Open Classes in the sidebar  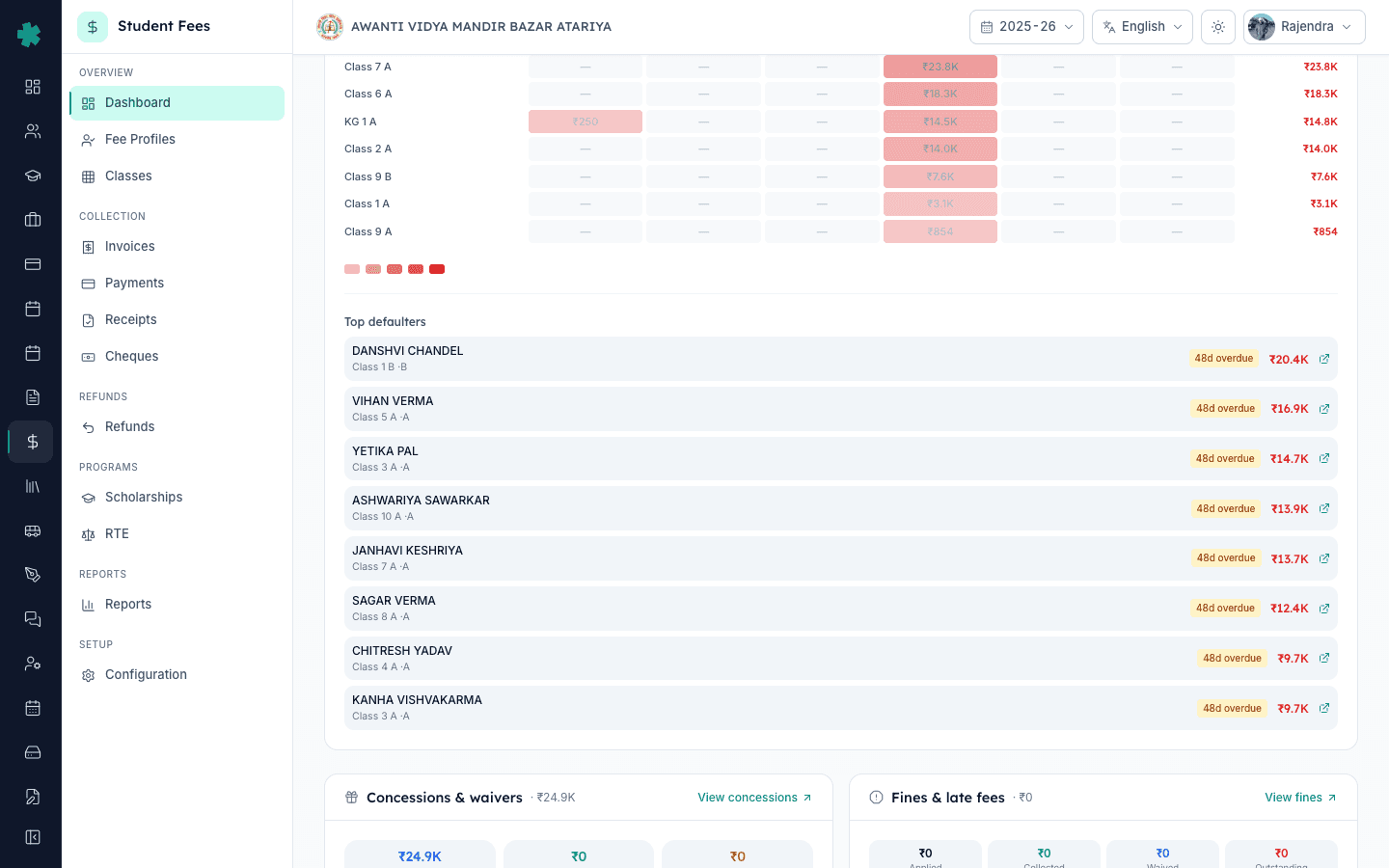[177, 176]
